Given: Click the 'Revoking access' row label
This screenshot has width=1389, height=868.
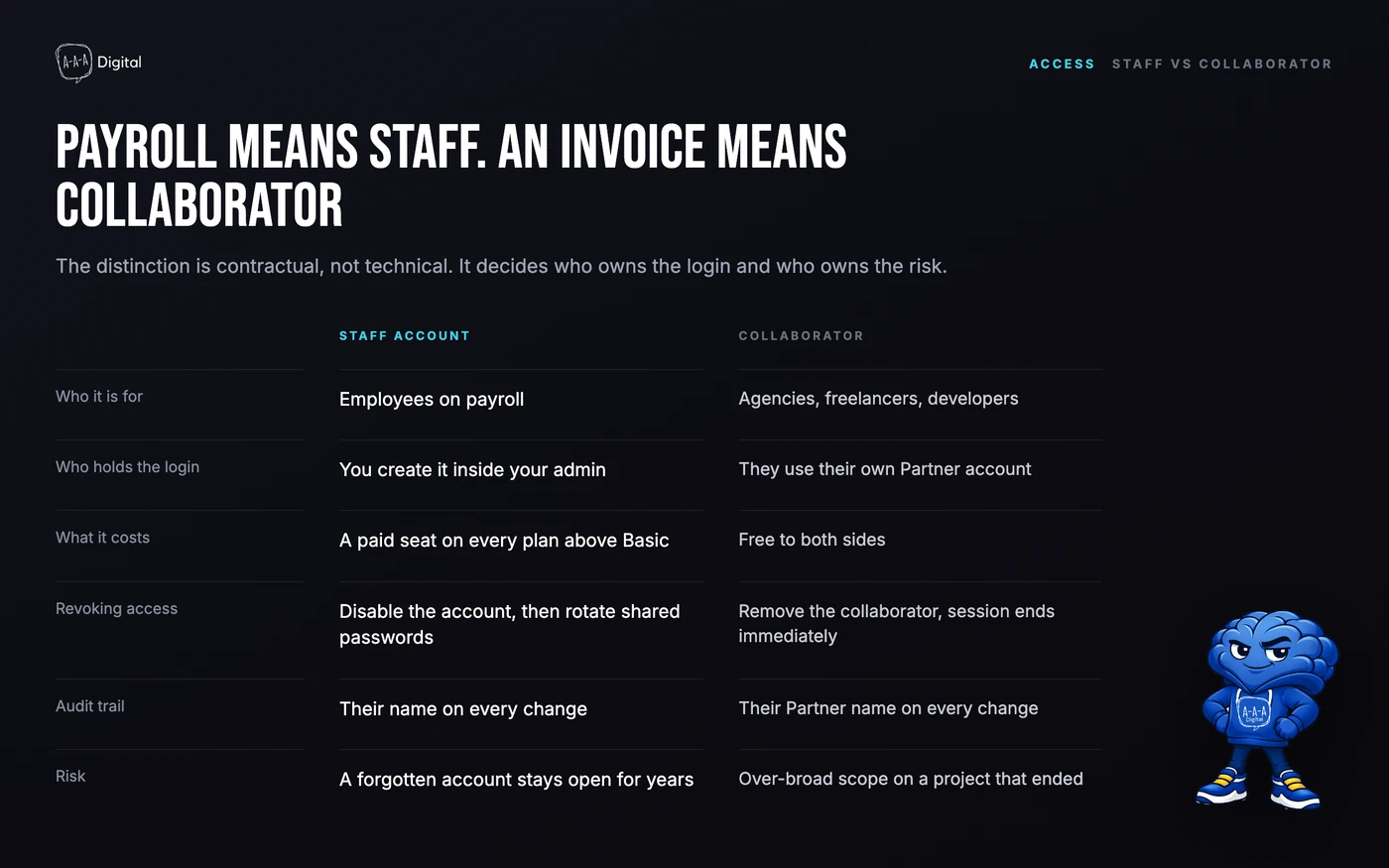Looking at the screenshot, I should pos(116,609).
